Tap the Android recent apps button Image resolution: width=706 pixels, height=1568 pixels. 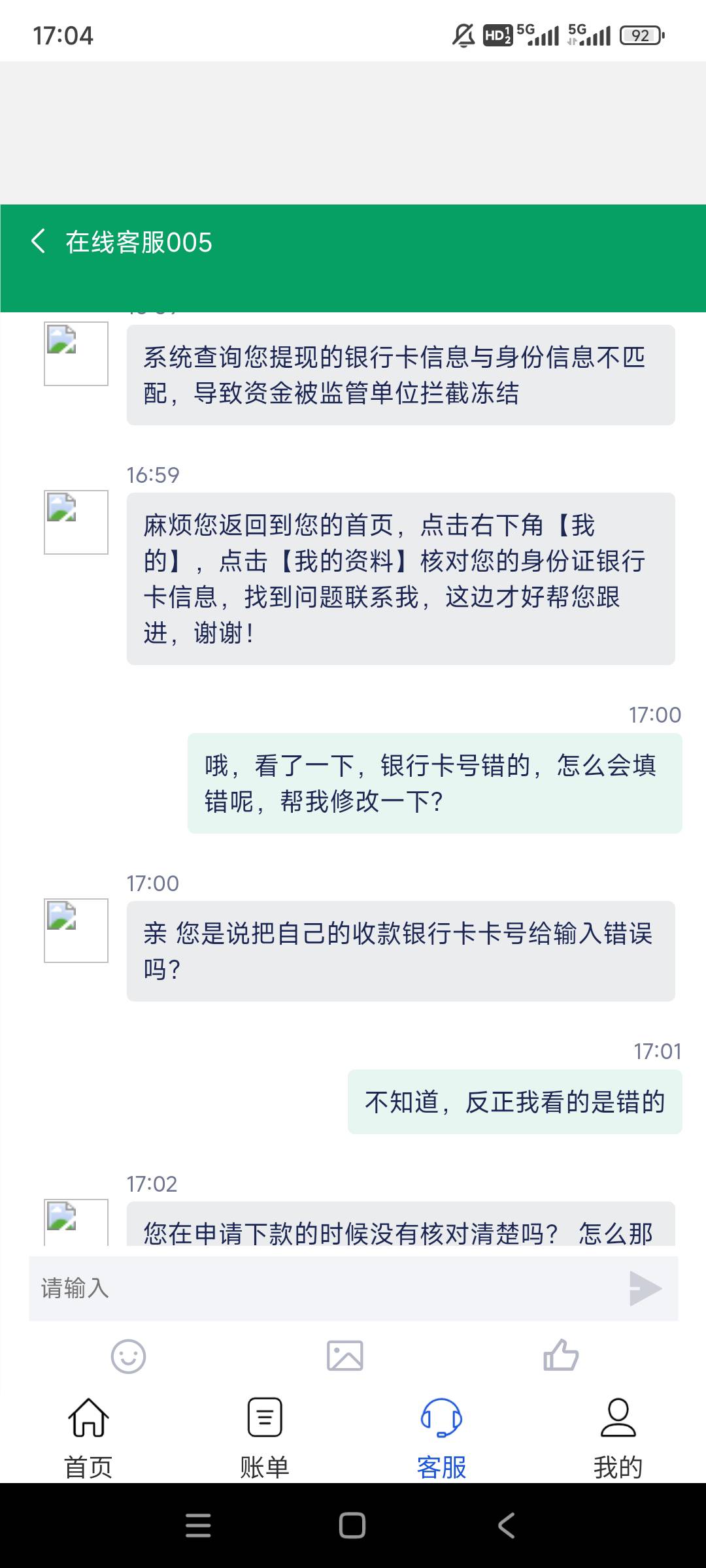click(198, 1526)
